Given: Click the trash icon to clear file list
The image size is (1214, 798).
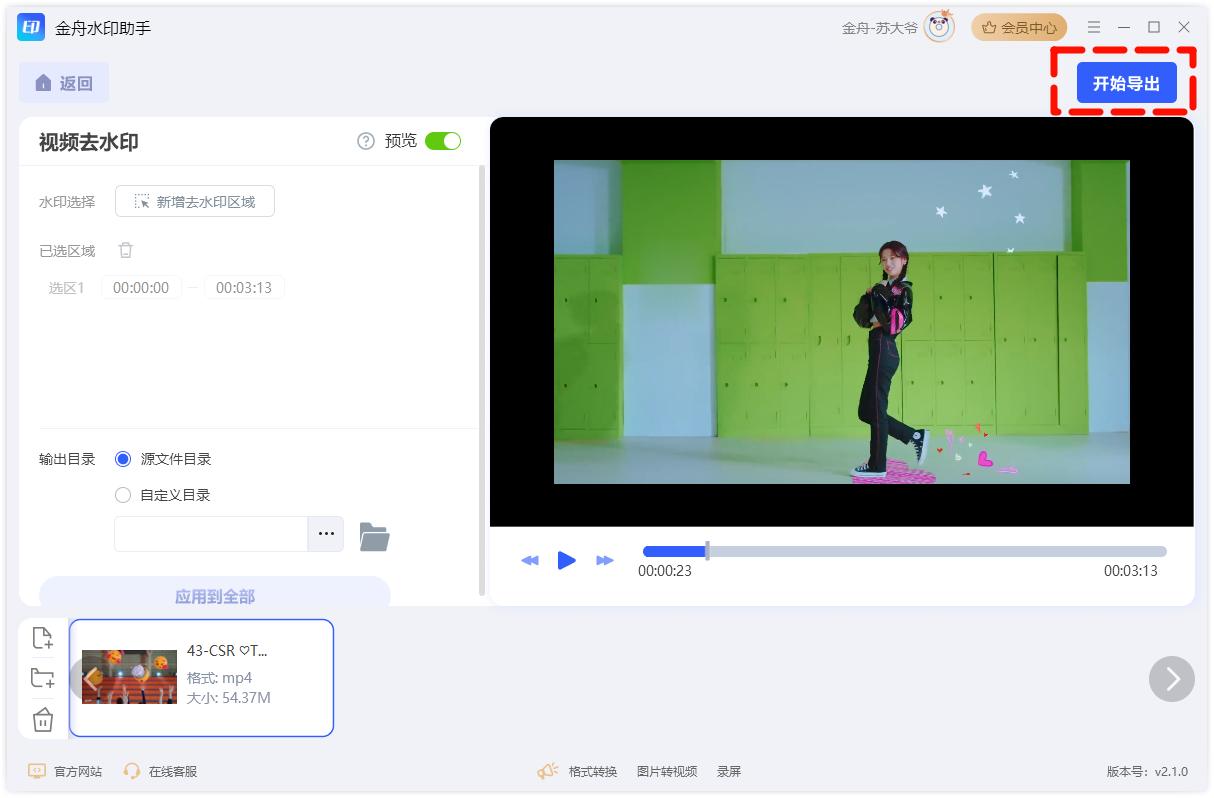Looking at the screenshot, I should tap(42, 719).
